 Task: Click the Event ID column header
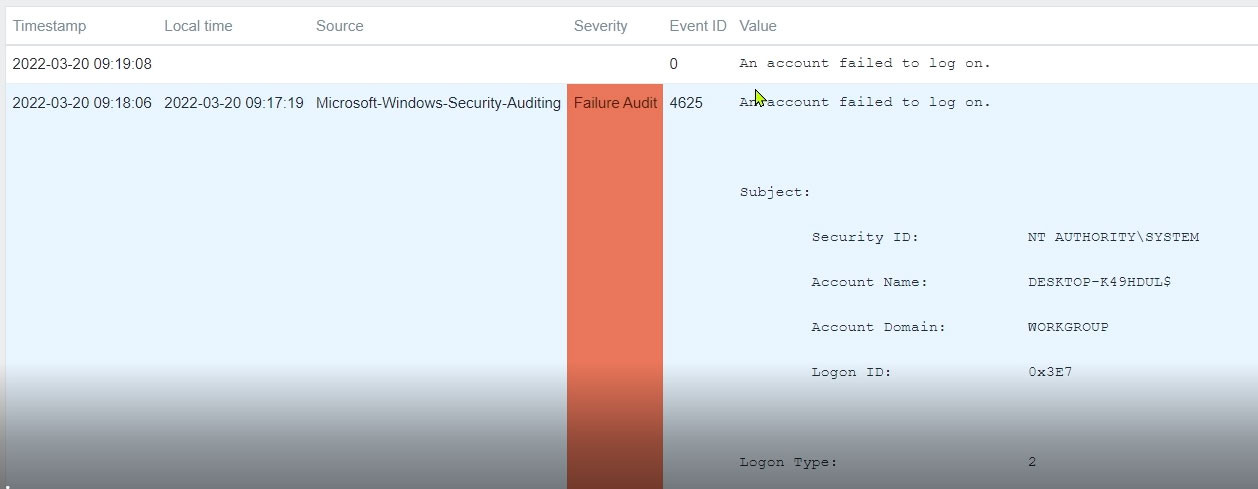[697, 26]
